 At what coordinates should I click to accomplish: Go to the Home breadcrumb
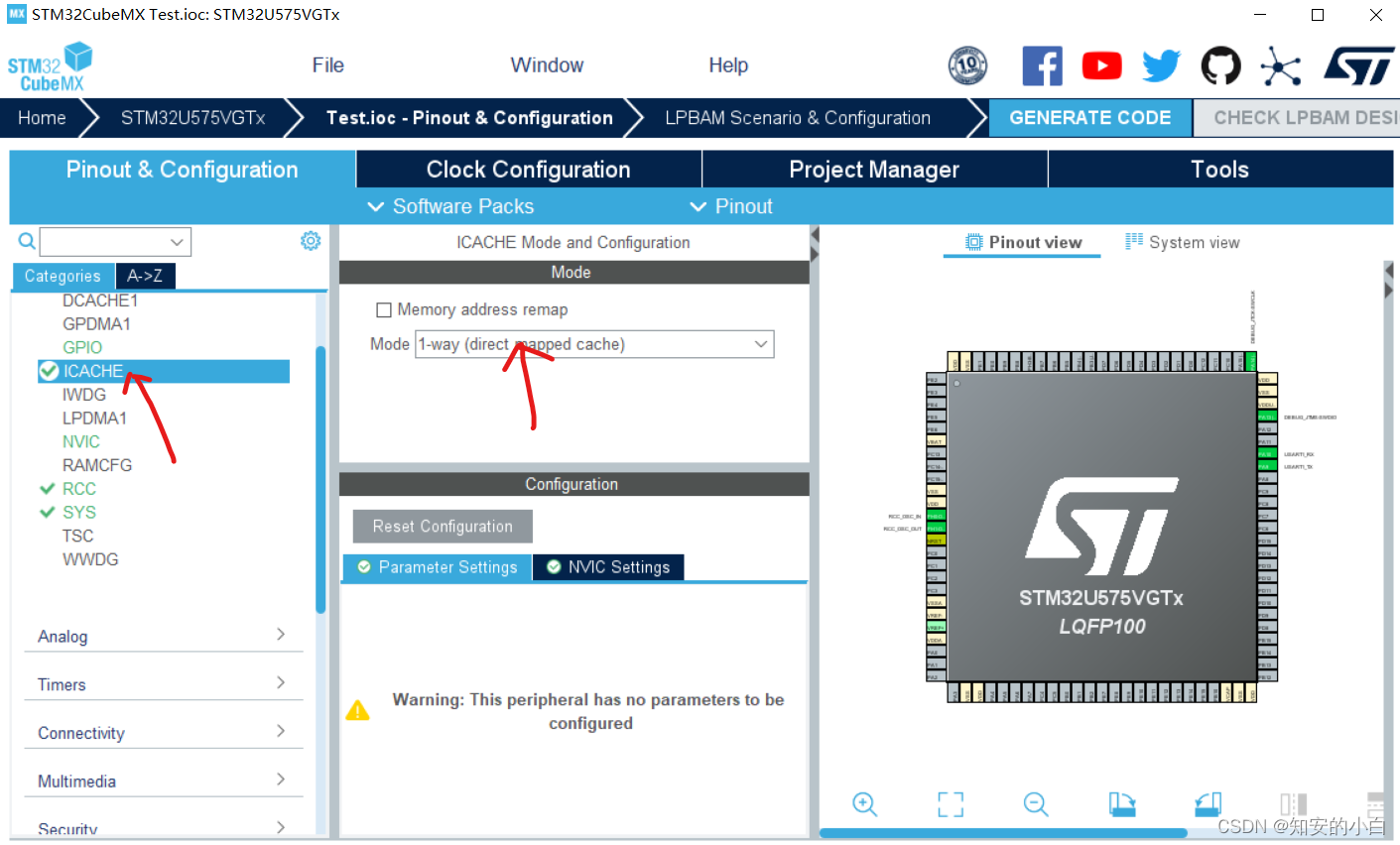42,118
